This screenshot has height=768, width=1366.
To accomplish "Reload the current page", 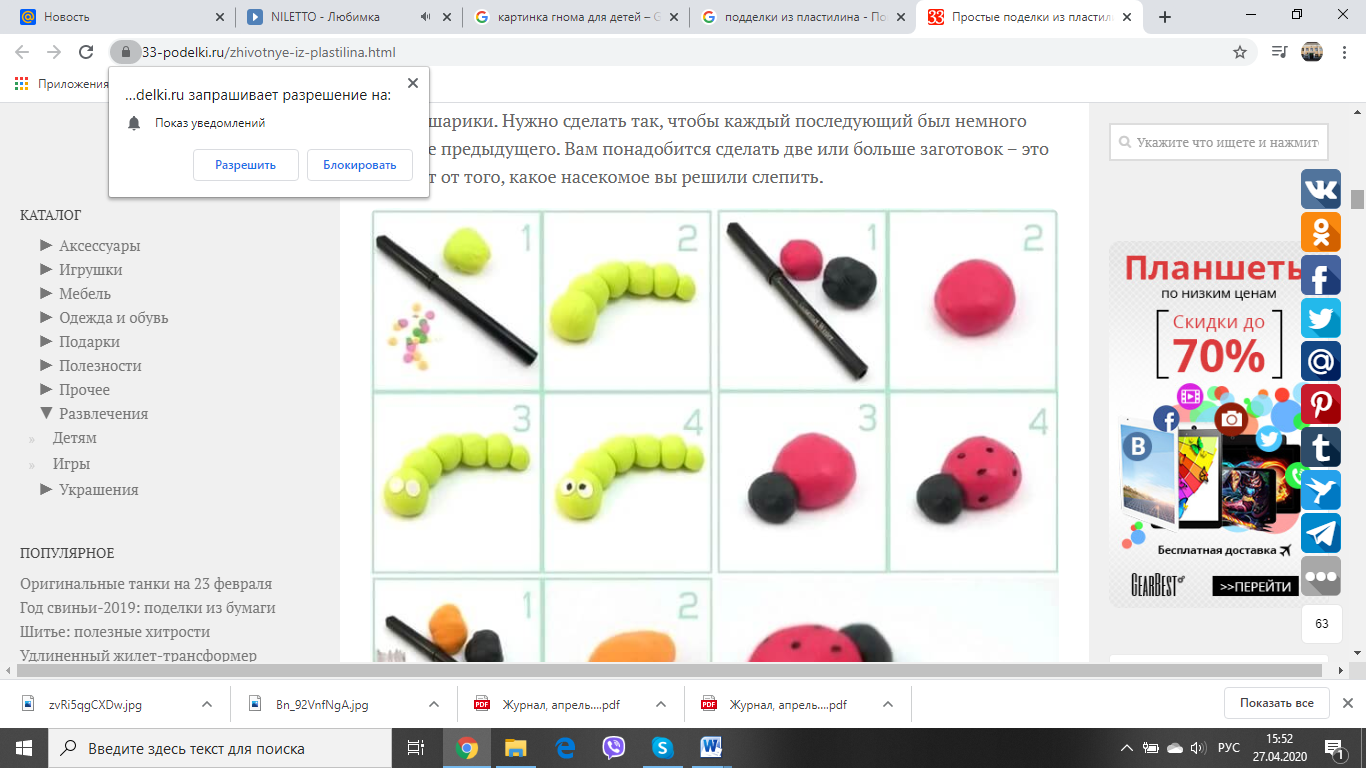I will tap(86, 52).
